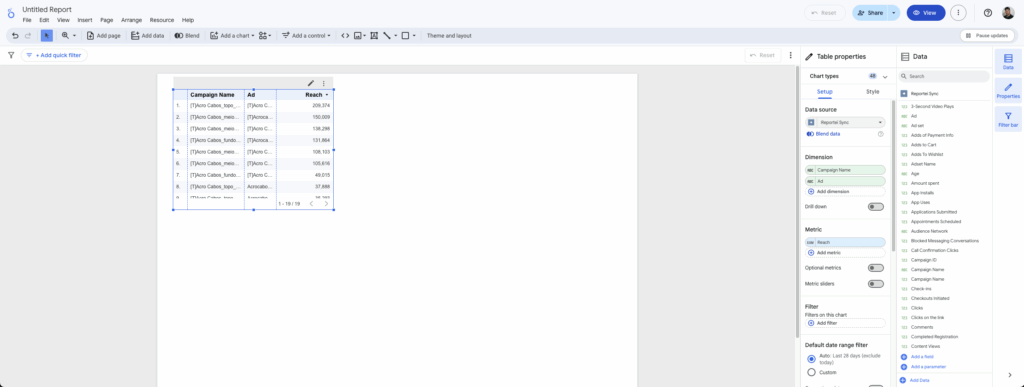Click the filter funnel icon in filter bar
This screenshot has height=387, width=1024.
[x=11, y=55]
